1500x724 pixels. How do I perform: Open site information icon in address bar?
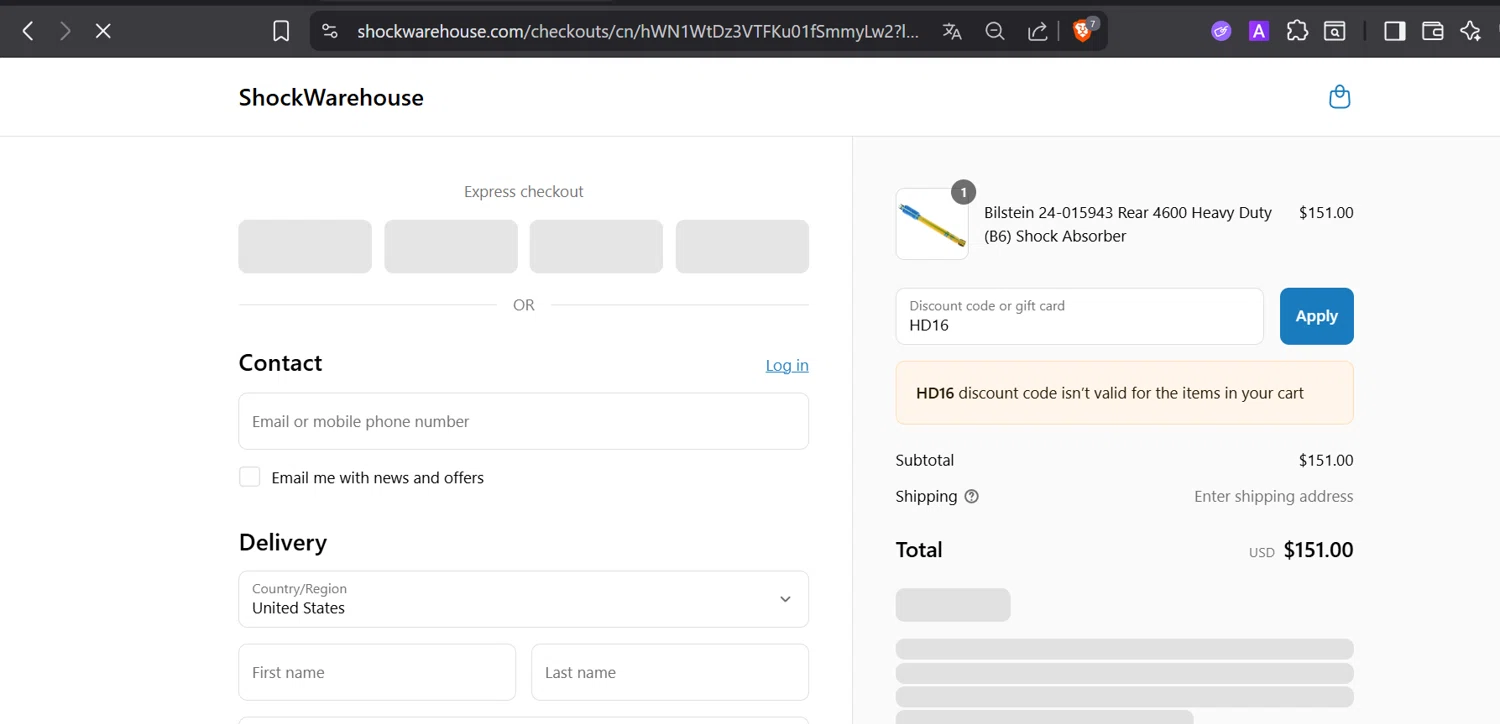(330, 31)
